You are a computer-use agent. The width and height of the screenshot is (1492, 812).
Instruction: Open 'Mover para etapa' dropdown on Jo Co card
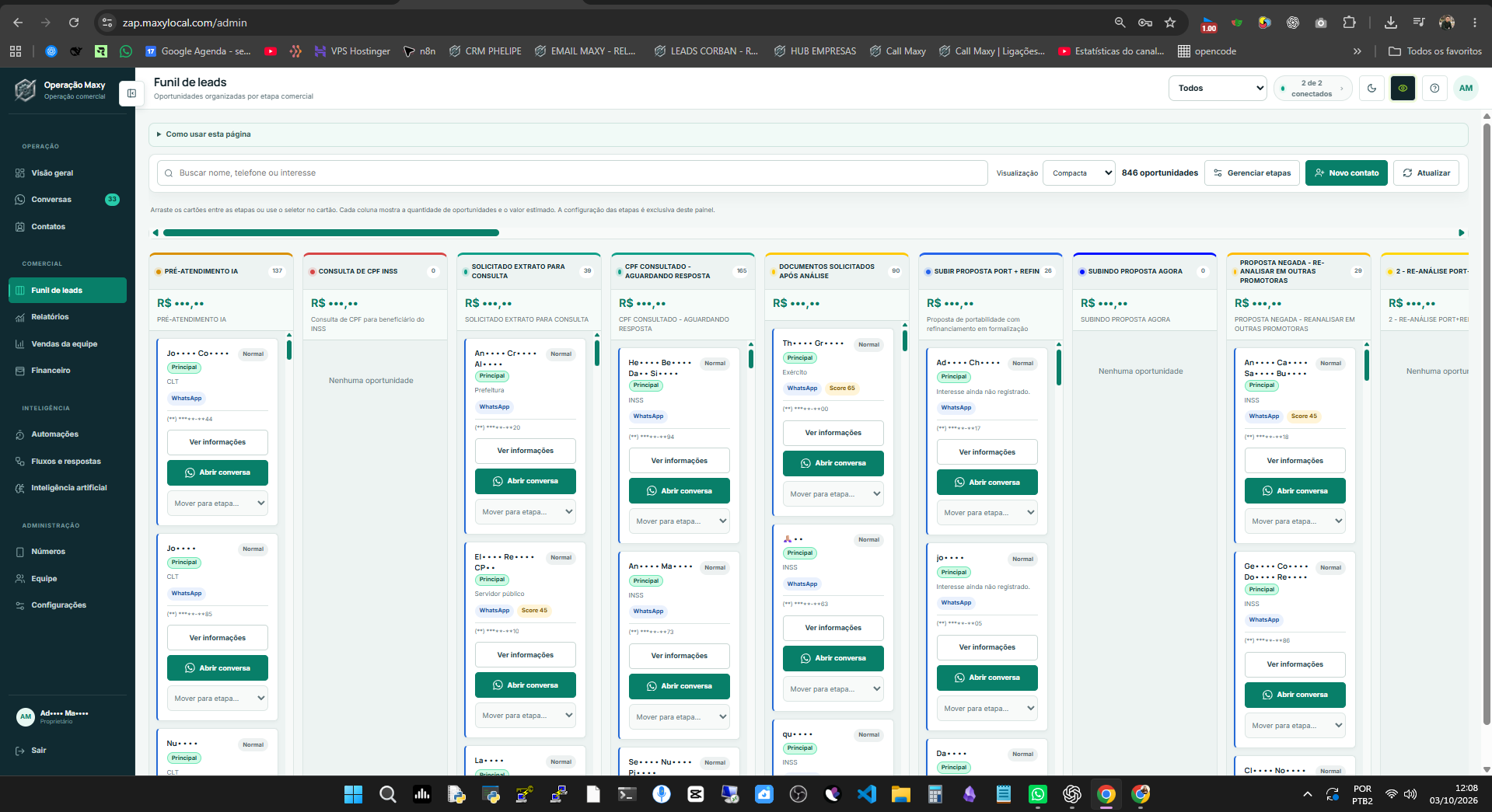pos(218,504)
